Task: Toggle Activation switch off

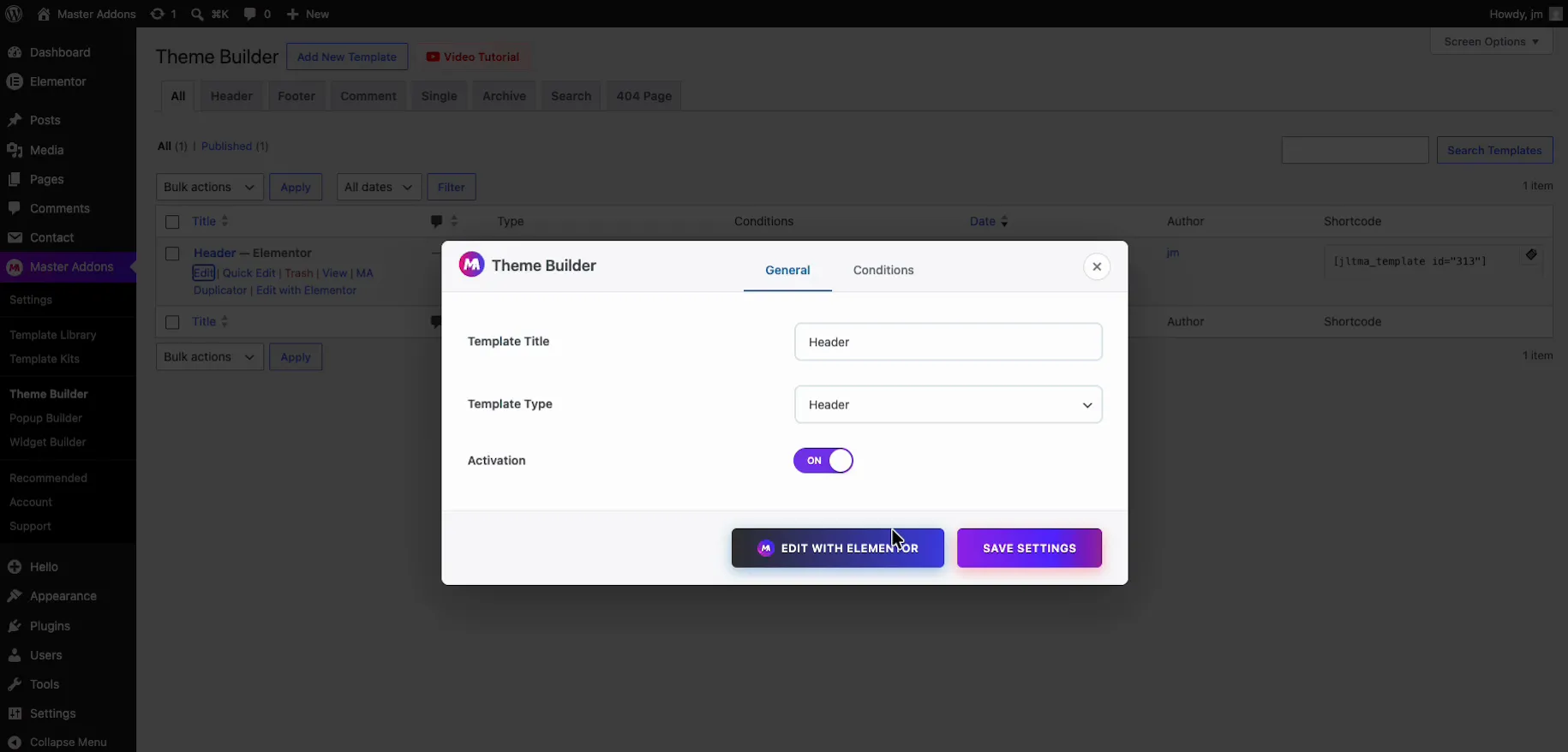Action: click(823, 461)
